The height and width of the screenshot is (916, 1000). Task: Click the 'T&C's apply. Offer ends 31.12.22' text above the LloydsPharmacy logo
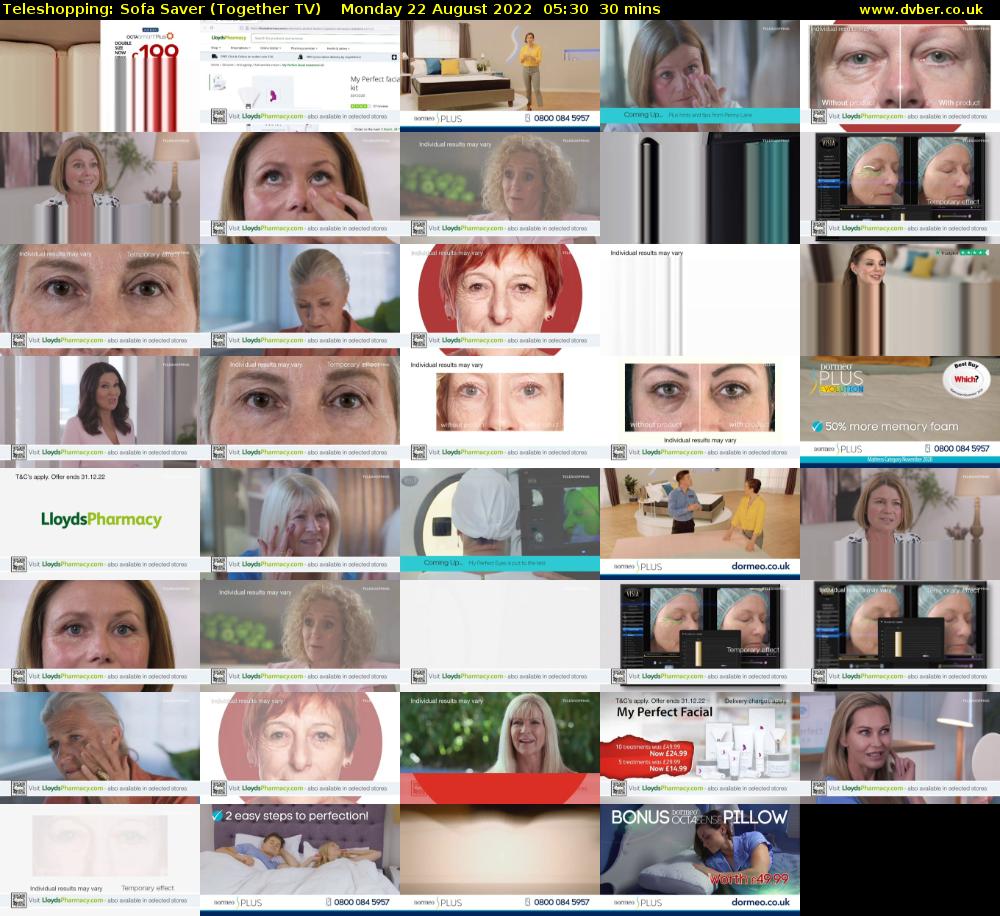pyautogui.click(x=60, y=476)
